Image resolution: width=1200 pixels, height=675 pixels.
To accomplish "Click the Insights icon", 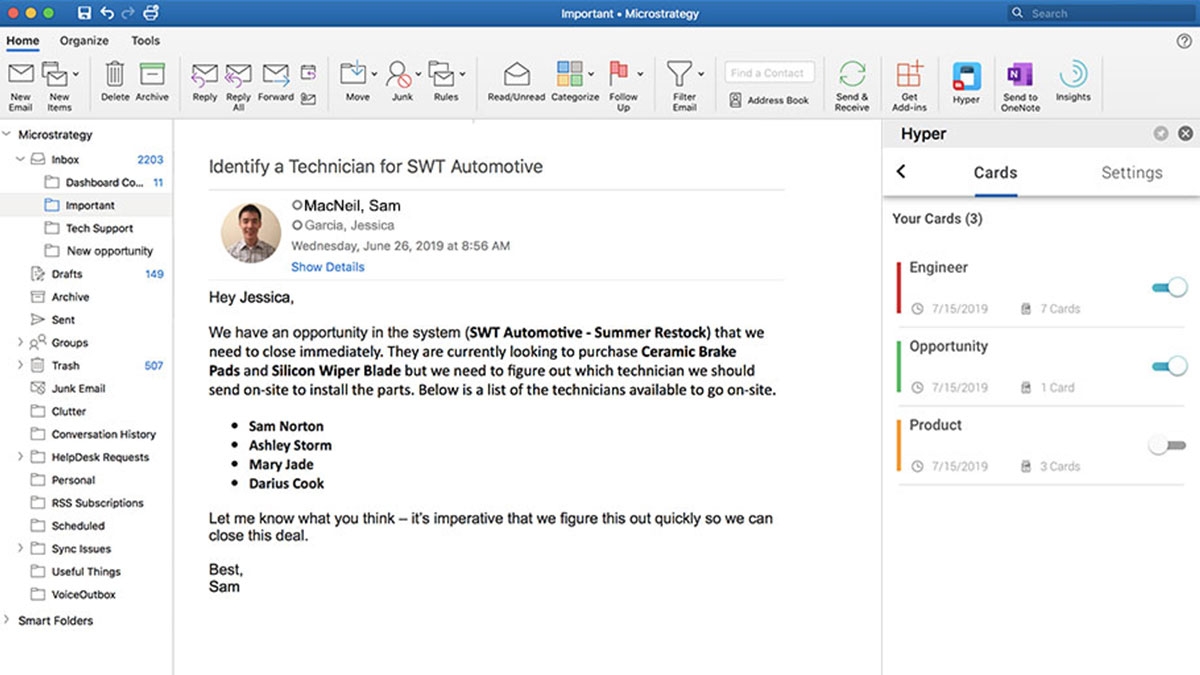I will pyautogui.click(x=1073, y=83).
